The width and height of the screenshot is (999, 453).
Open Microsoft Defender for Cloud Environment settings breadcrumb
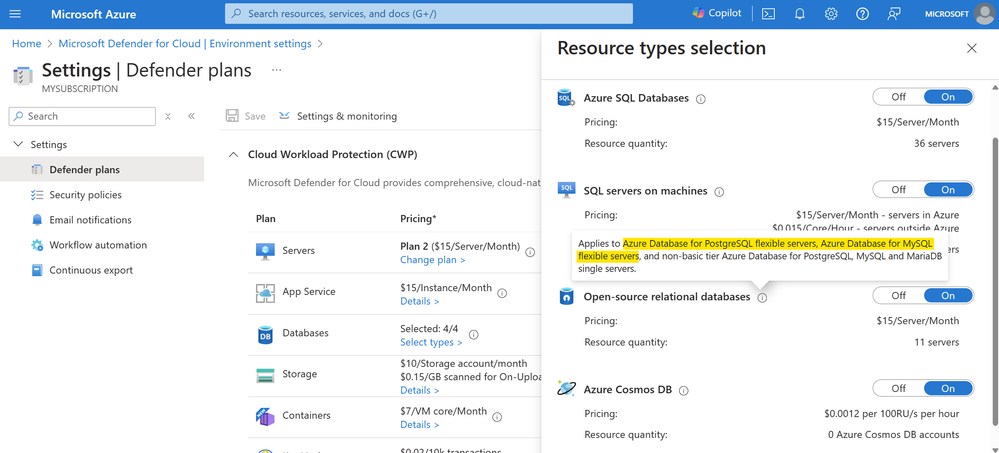[185, 43]
